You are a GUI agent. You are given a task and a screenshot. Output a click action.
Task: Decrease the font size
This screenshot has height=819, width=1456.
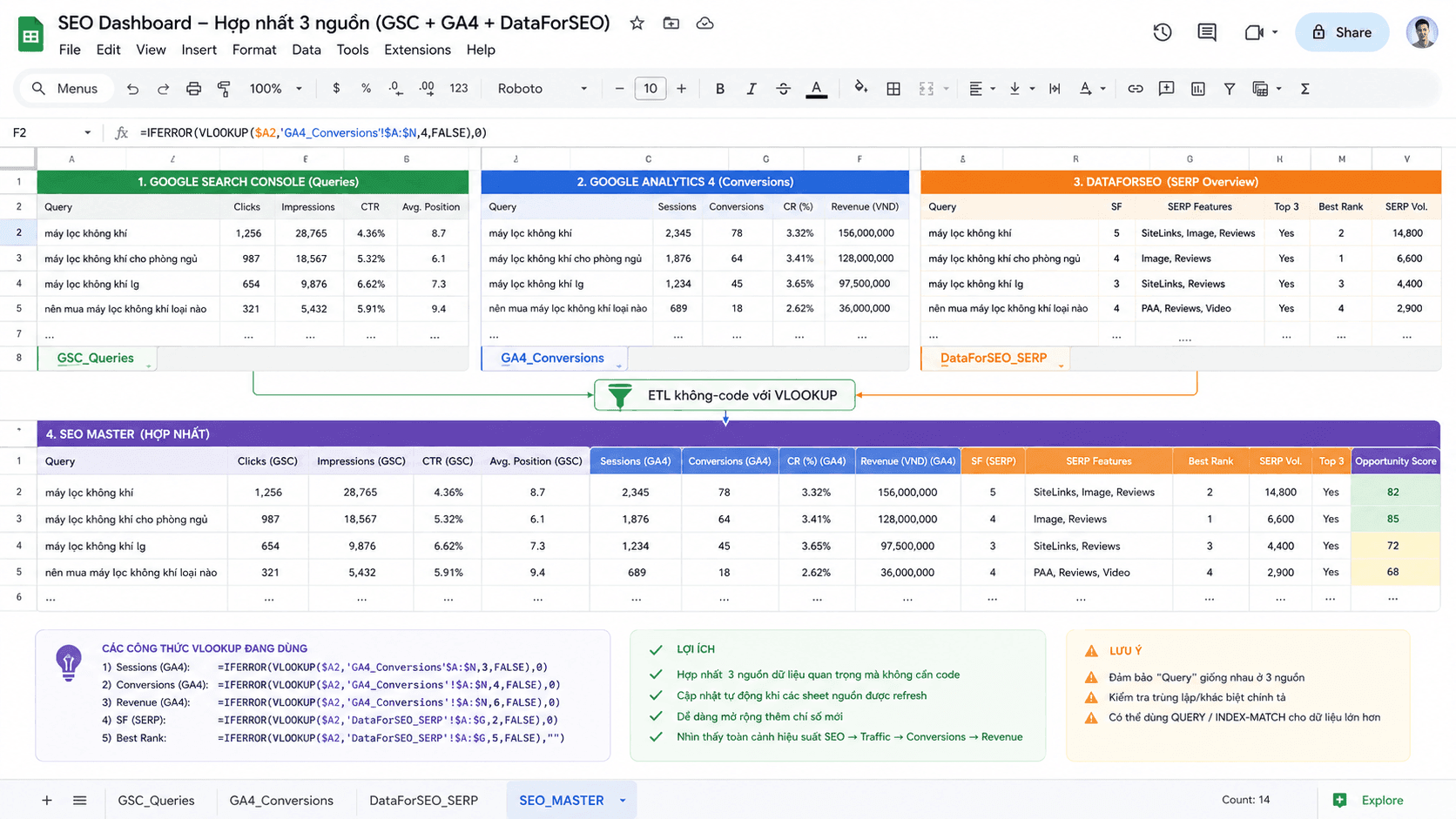[619, 89]
